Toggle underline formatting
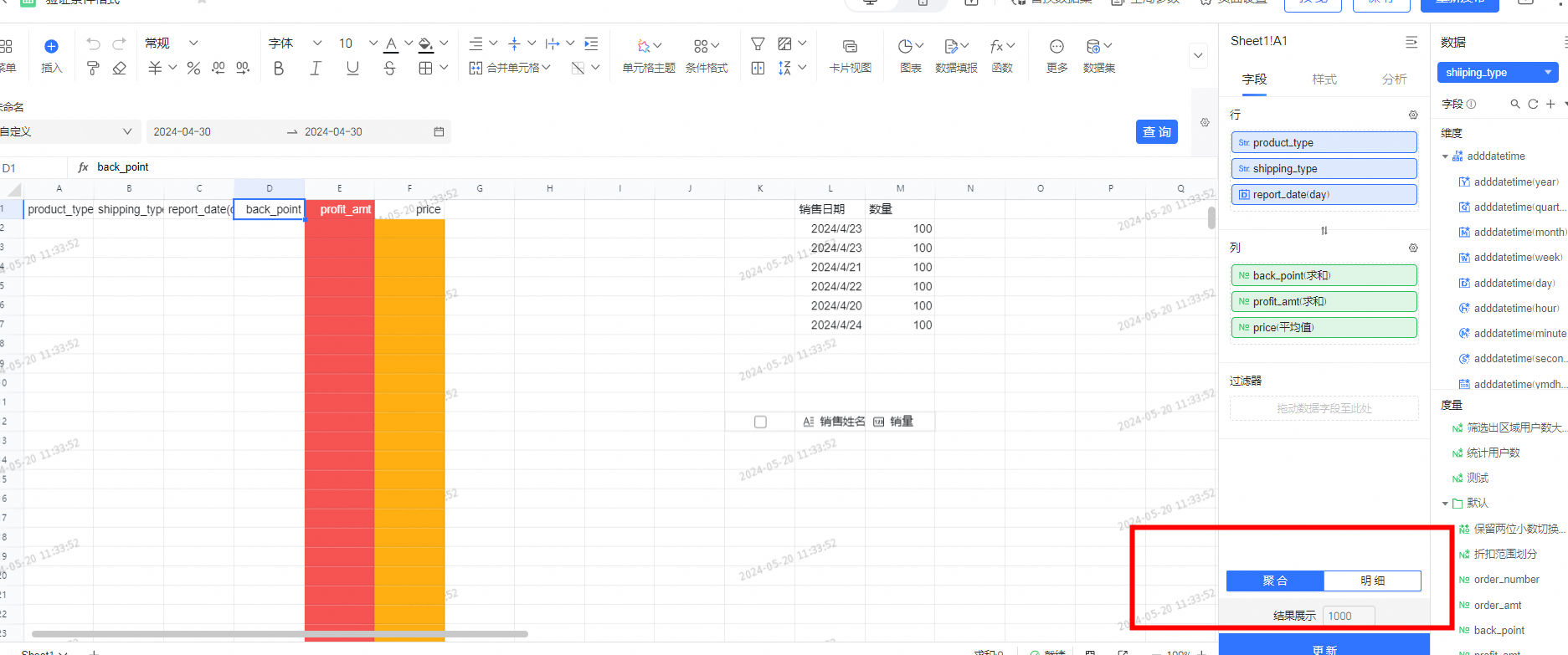Screen dimensions: 1568x655 click(352, 69)
